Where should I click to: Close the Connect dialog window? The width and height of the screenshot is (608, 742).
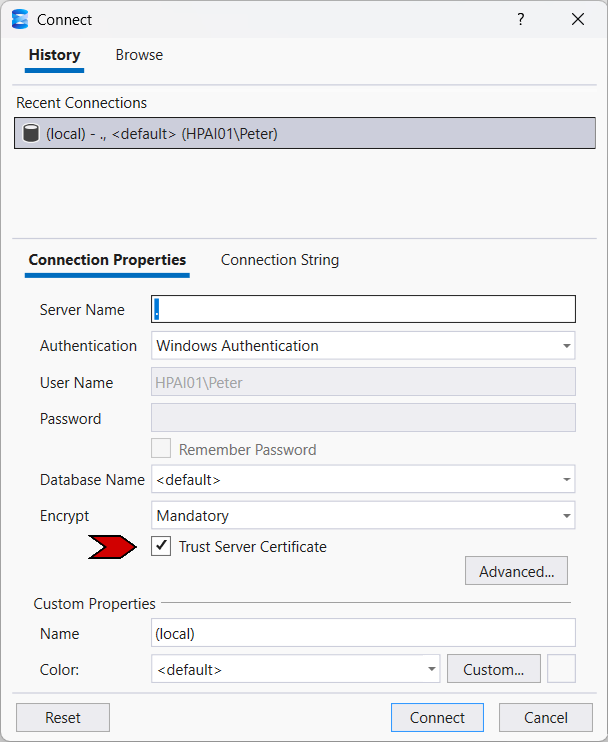click(x=577, y=19)
